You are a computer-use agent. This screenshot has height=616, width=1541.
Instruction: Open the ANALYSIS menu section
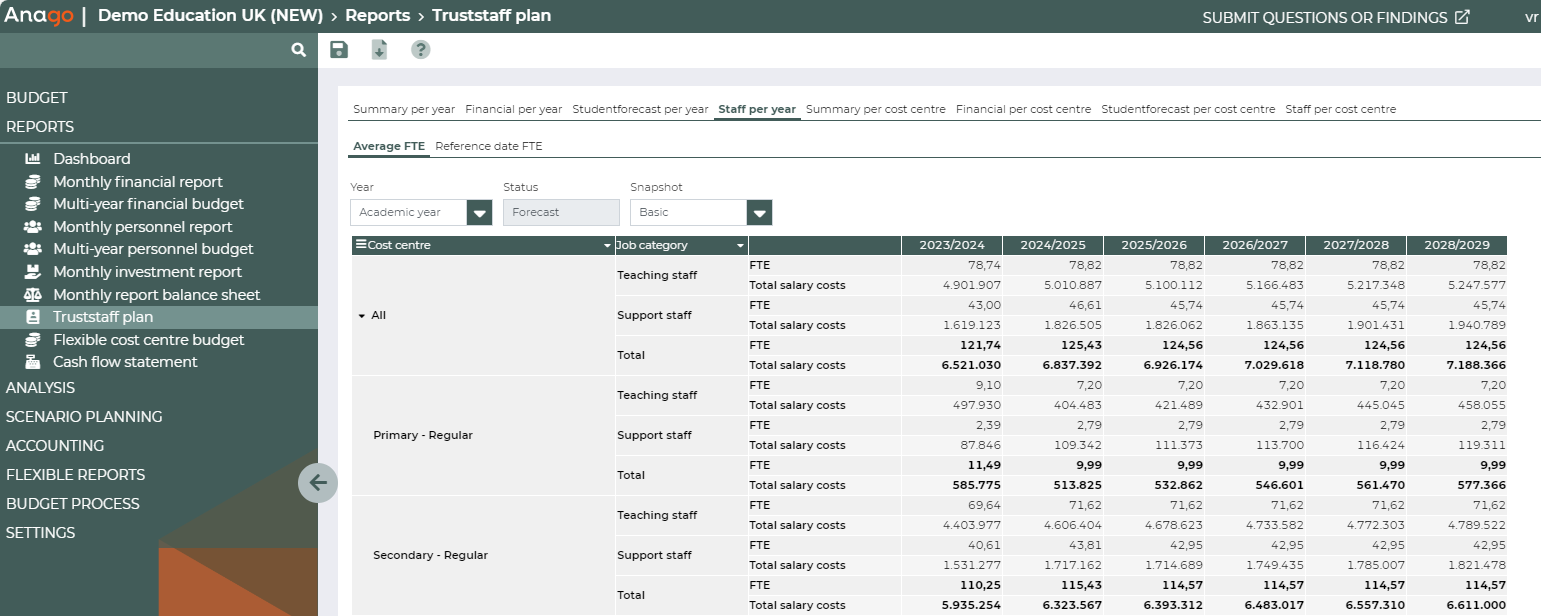(40, 388)
